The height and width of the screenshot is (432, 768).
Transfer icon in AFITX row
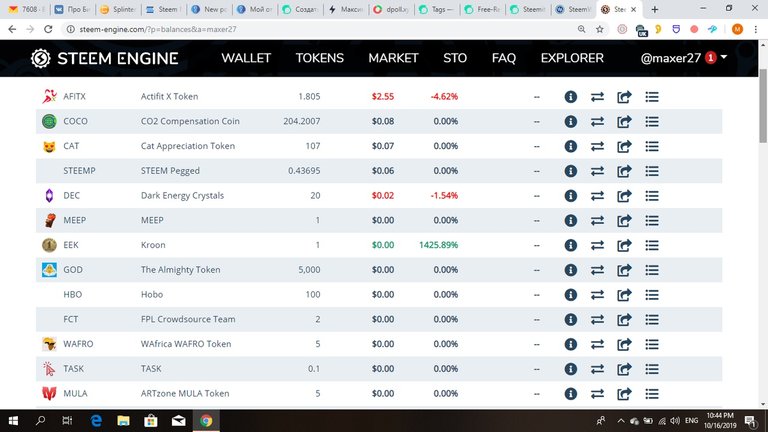coord(597,96)
